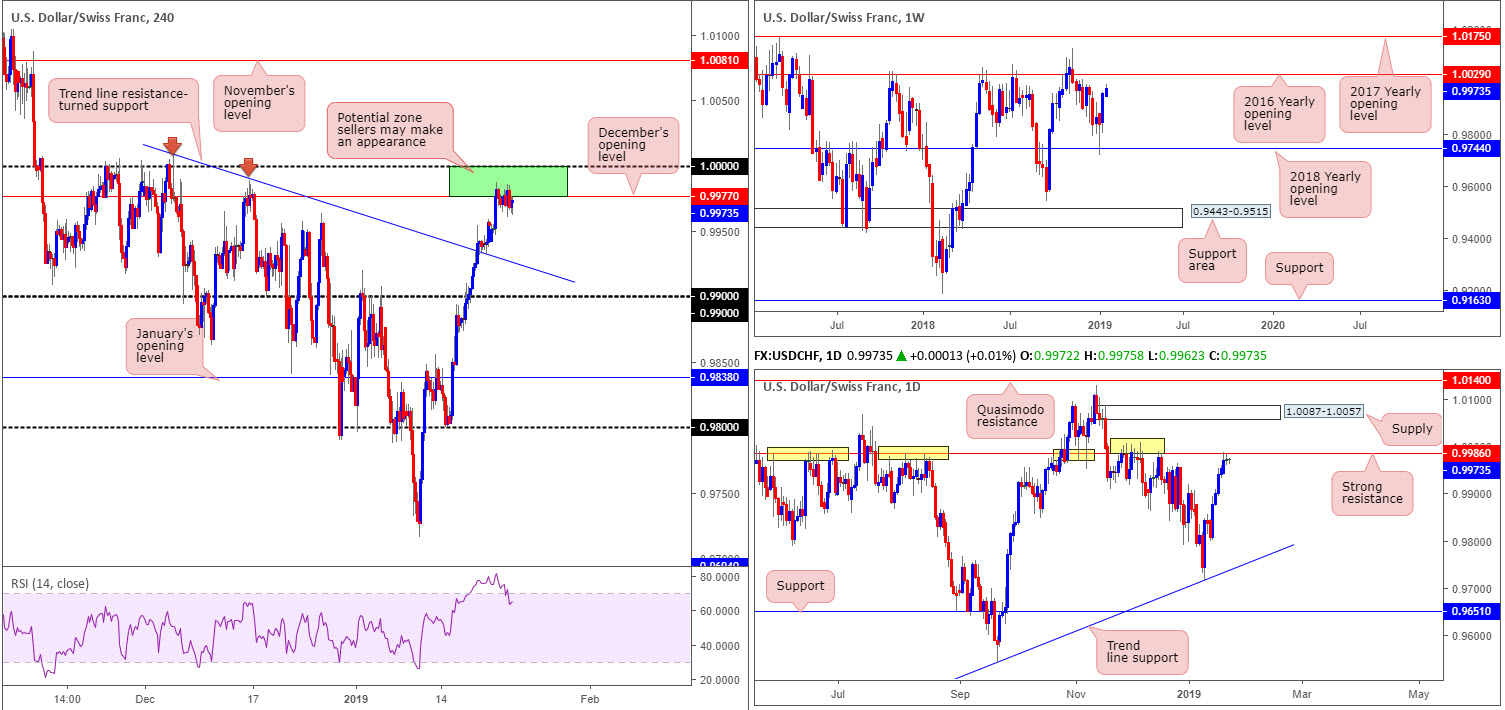1505x710 pixels.
Task: Click the 40.0000 RSI axis value
Action: pyautogui.click(x=718, y=646)
